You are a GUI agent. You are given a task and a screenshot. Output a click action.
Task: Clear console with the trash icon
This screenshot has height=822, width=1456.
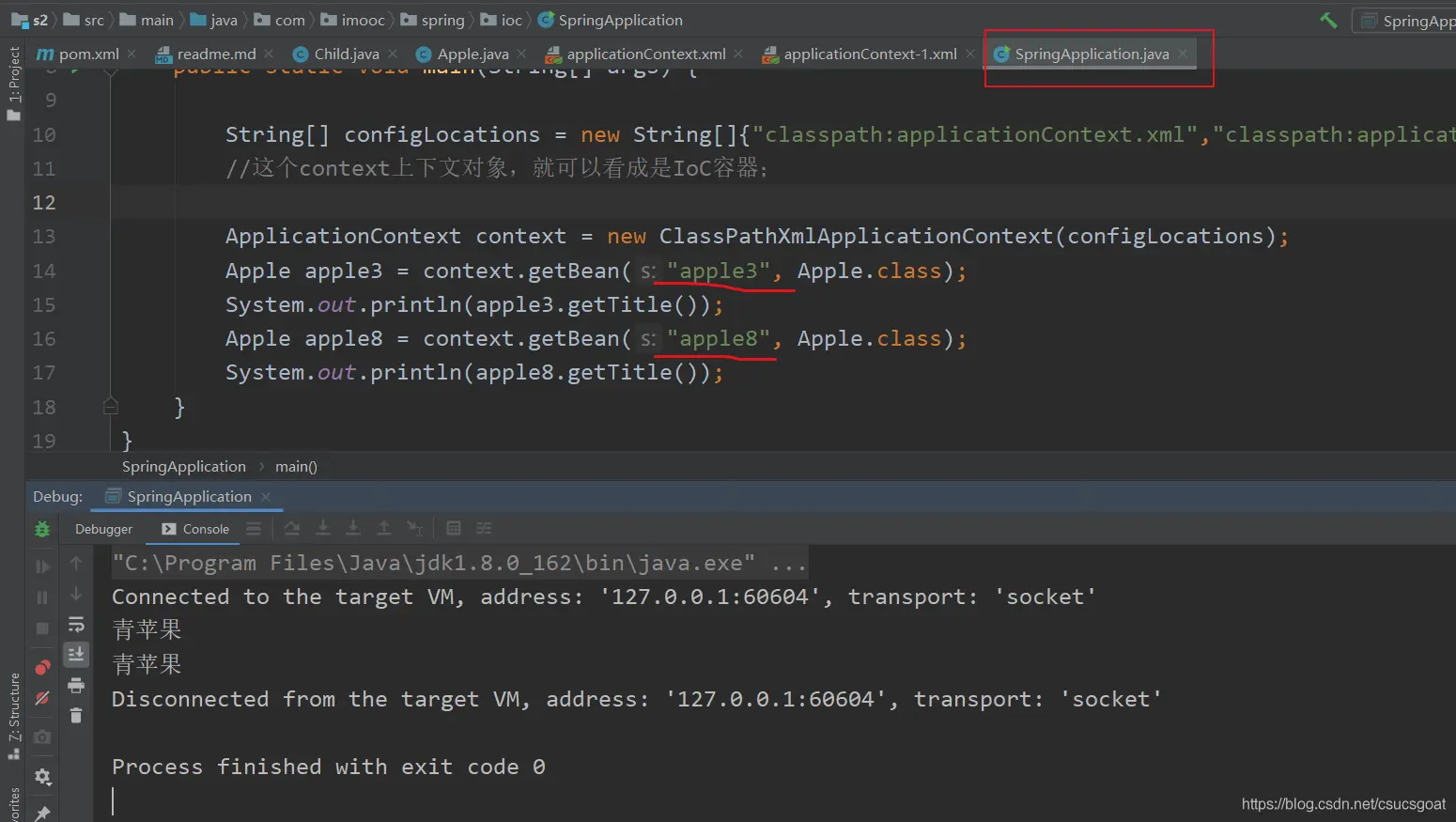pyautogui.click(x=76, y=716)
